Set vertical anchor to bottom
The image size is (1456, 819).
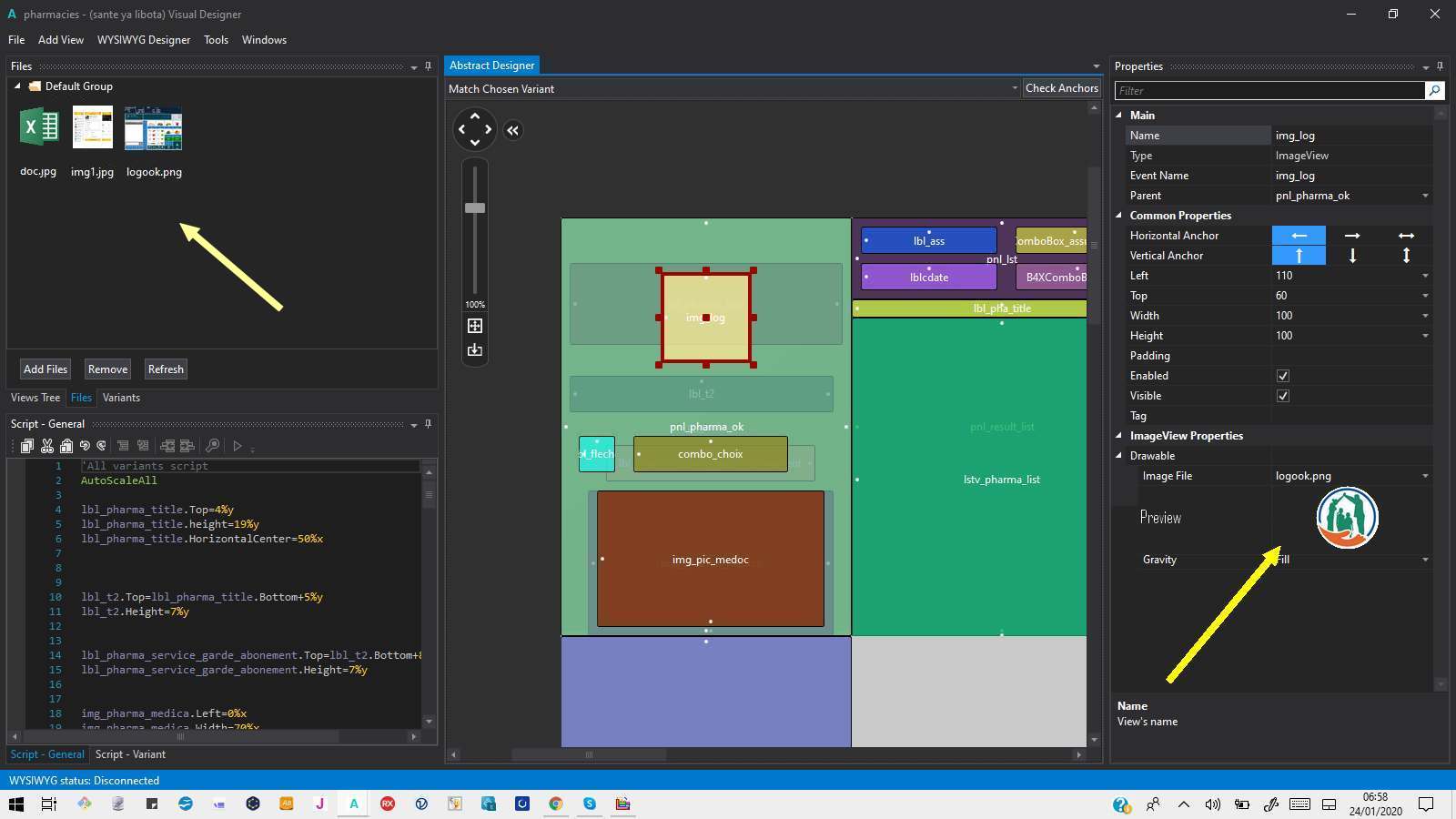pos(1352,256)
